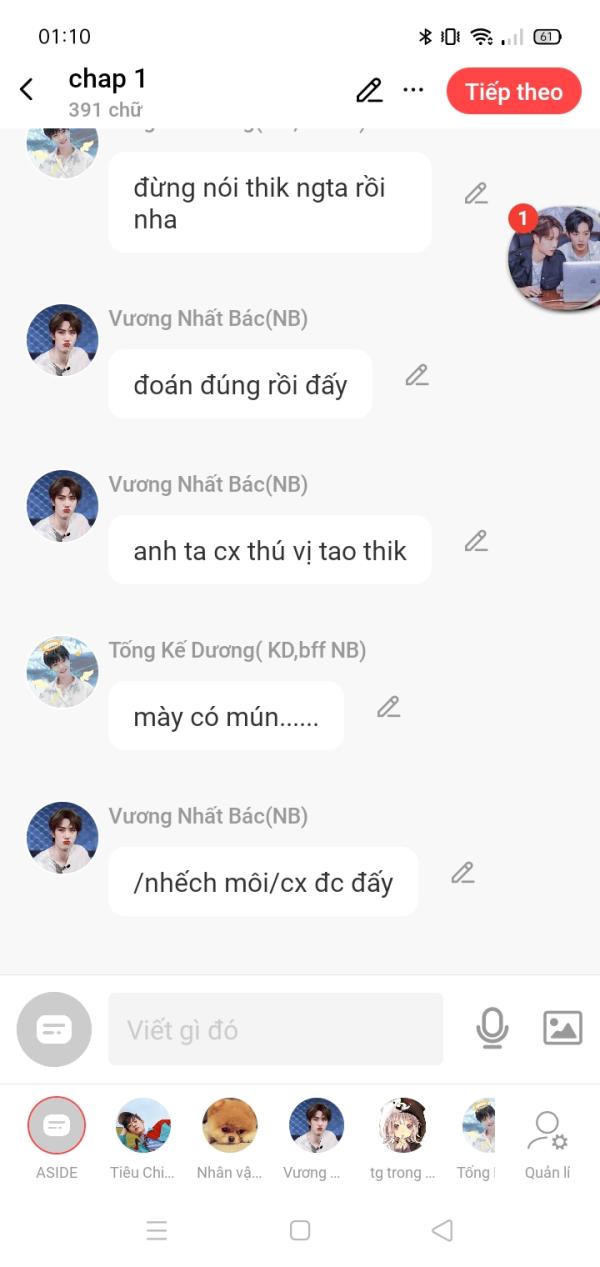This screenshot has width=600, height=1267.
Task: Edit the message 'đừng nói thik ngta rồi nha'
Action: (476, 194)
